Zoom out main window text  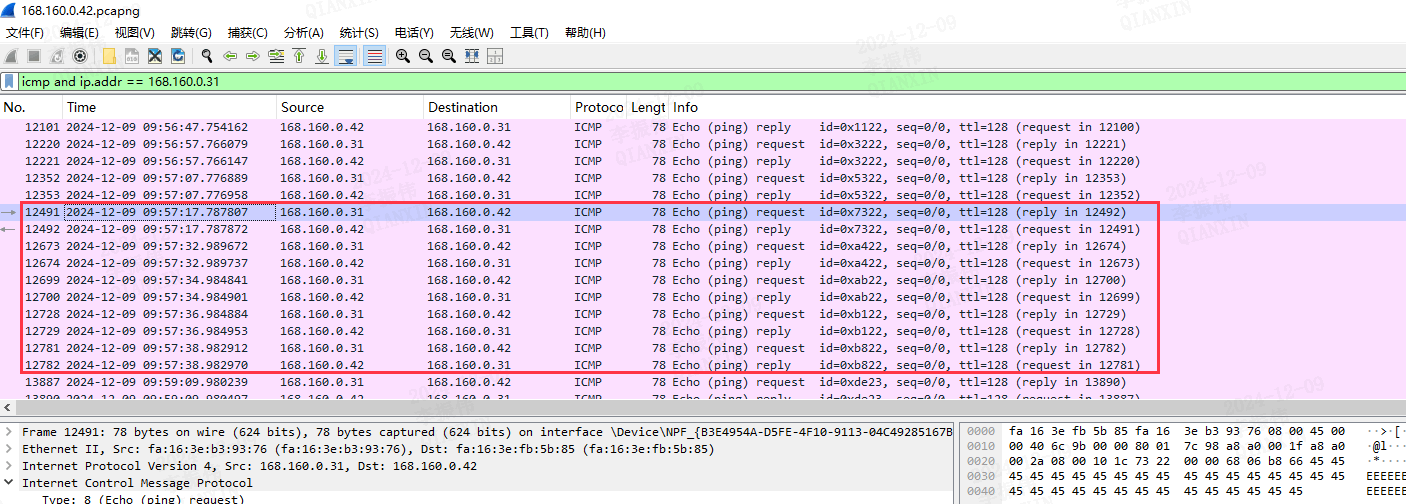click(426, 56)
